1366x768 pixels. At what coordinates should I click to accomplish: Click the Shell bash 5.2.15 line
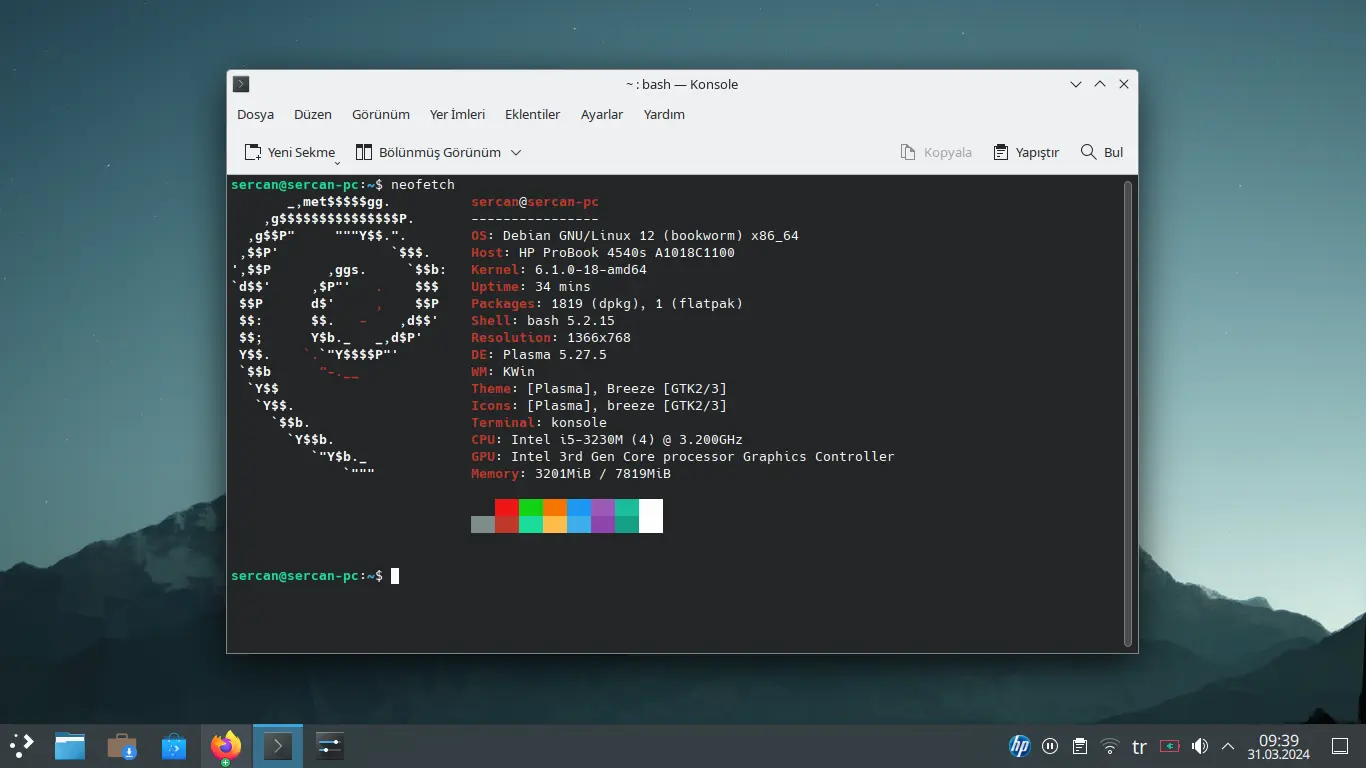coord(543,321)
